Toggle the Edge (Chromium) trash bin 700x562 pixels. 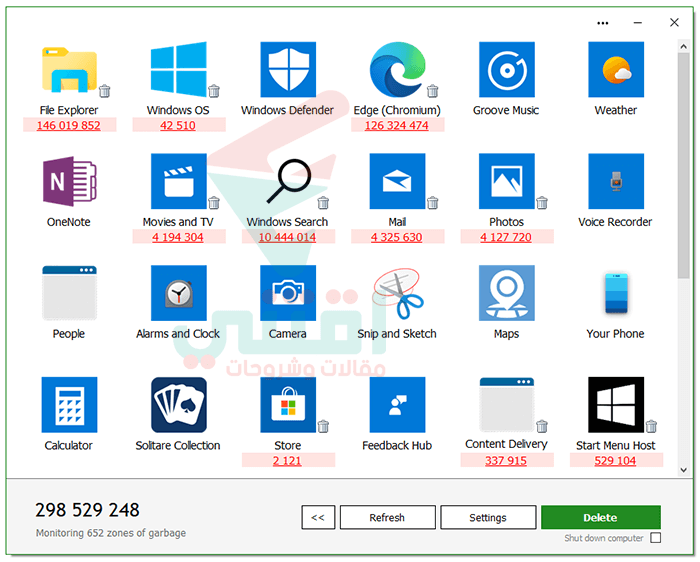pyautogui.click(x=433, y=91)
